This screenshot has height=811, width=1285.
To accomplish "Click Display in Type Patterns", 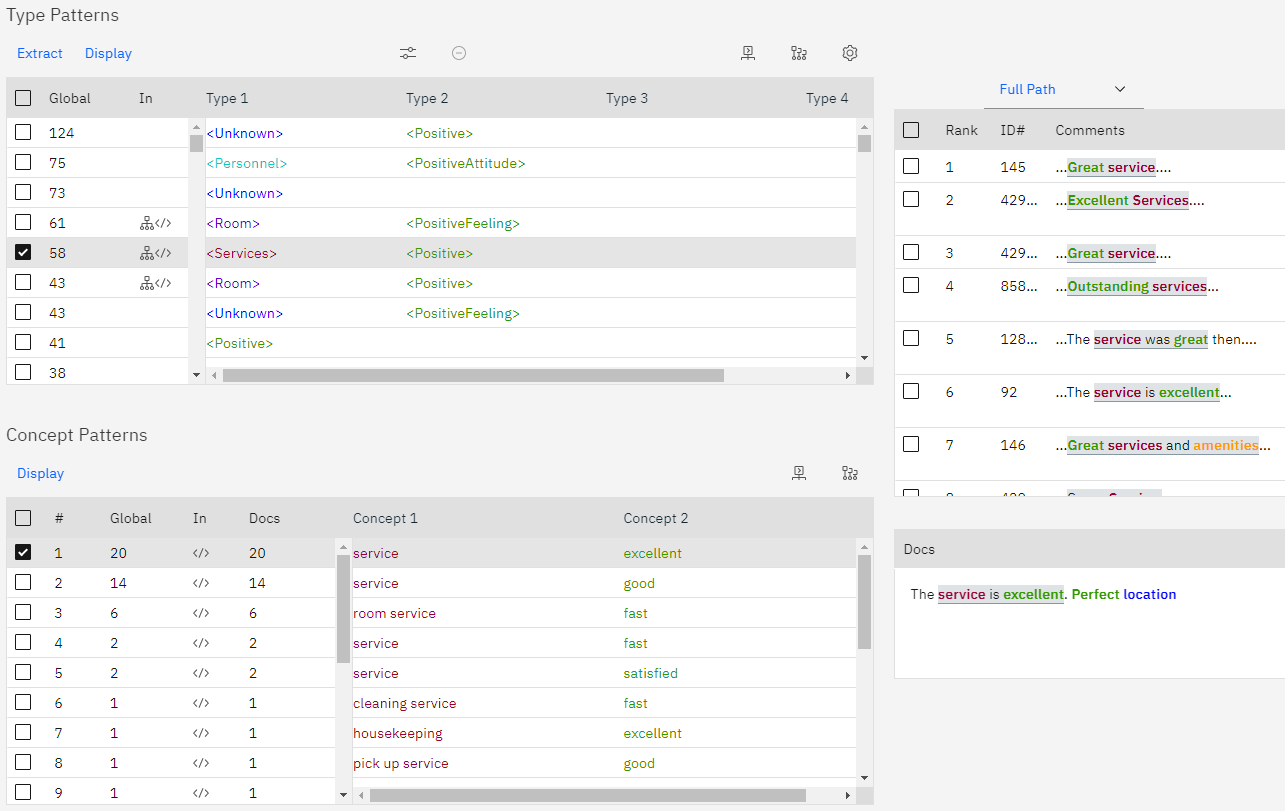I will pos(108,53).
